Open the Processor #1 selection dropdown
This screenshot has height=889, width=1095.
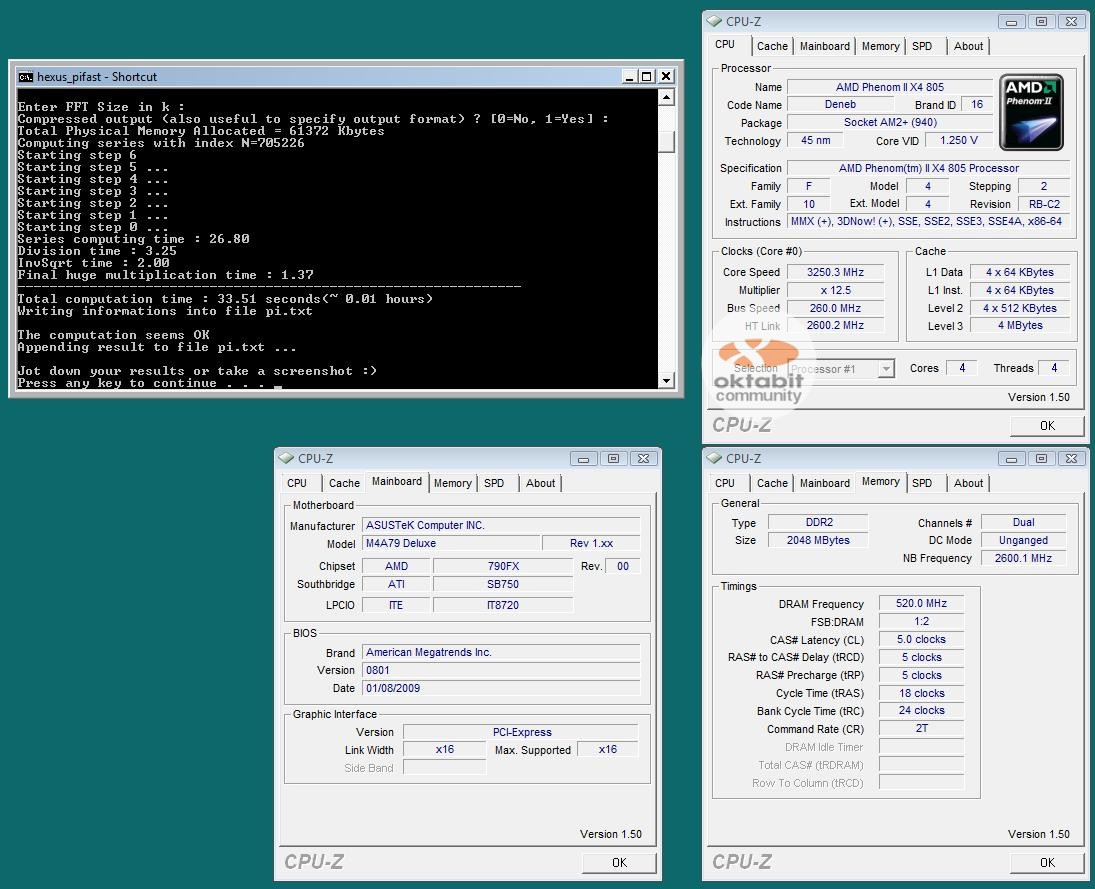tap(886, 369)
